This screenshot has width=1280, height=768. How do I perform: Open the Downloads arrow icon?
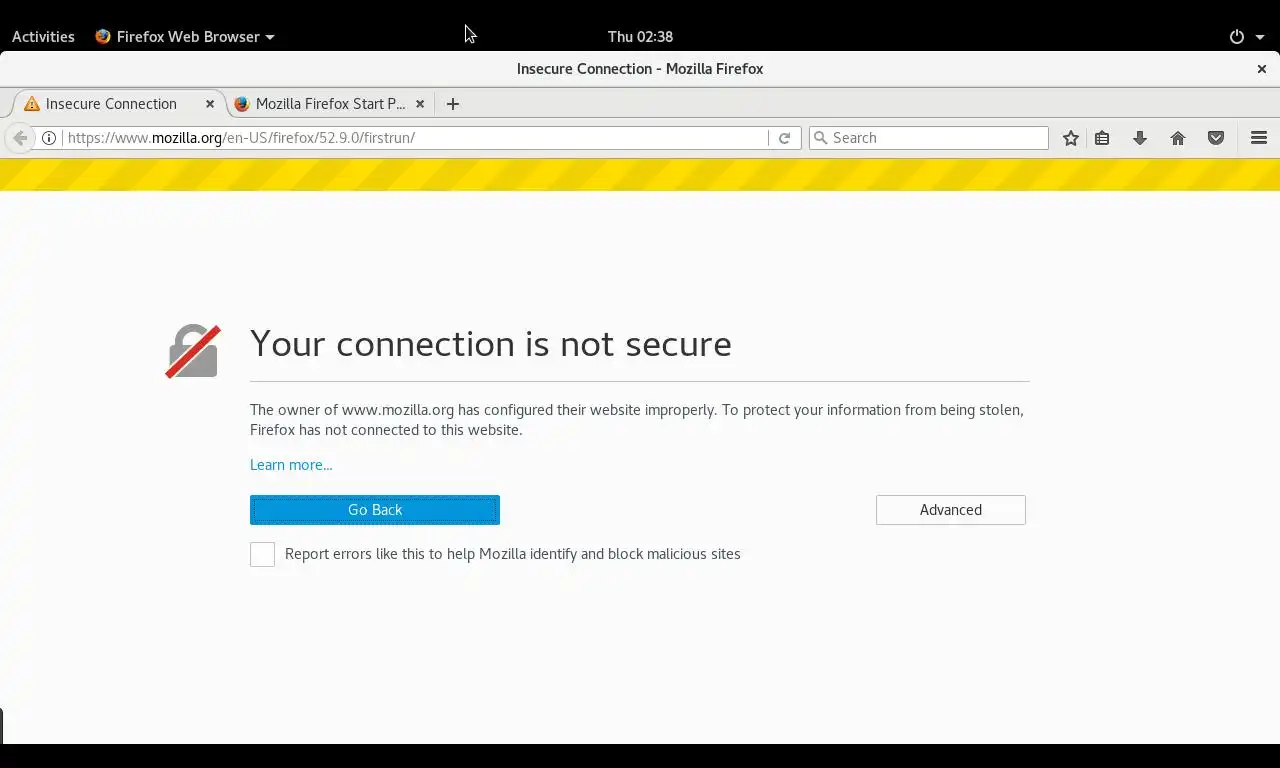[1140, 138]
